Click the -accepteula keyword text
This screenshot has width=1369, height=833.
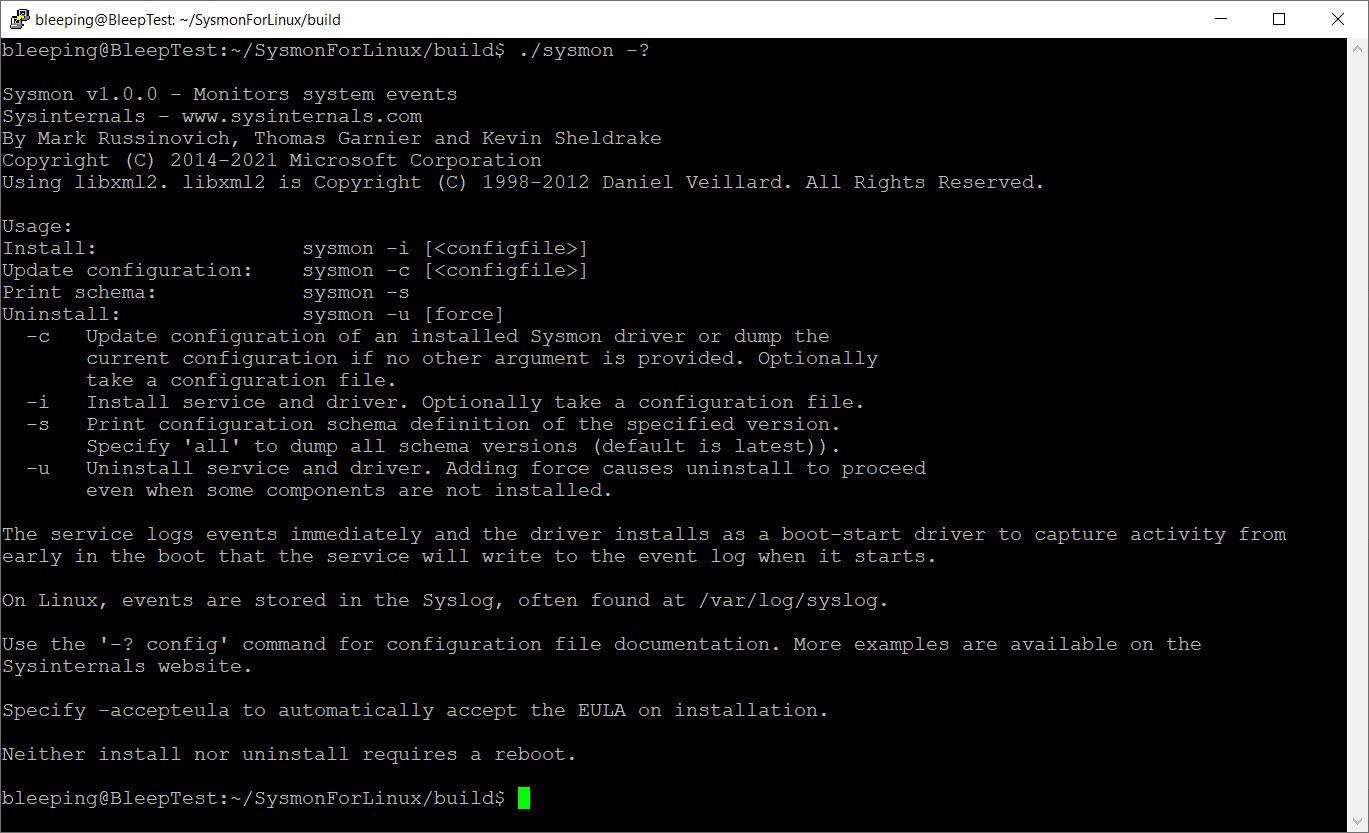163,709
